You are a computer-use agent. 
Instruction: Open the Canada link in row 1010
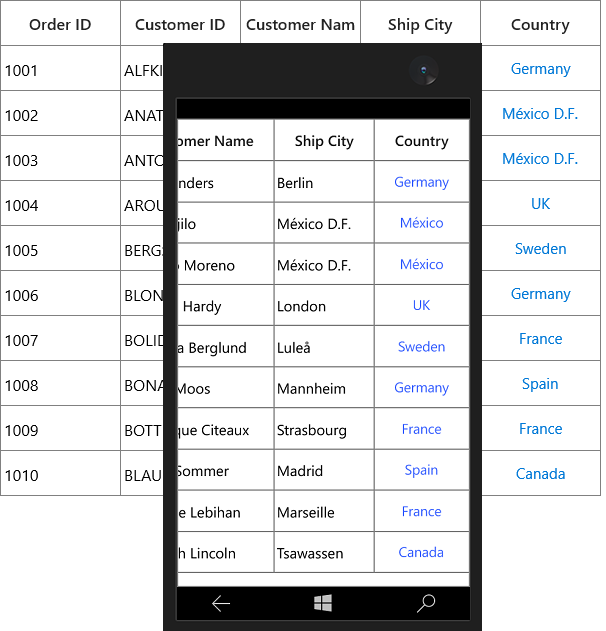[x=540, y=474]
